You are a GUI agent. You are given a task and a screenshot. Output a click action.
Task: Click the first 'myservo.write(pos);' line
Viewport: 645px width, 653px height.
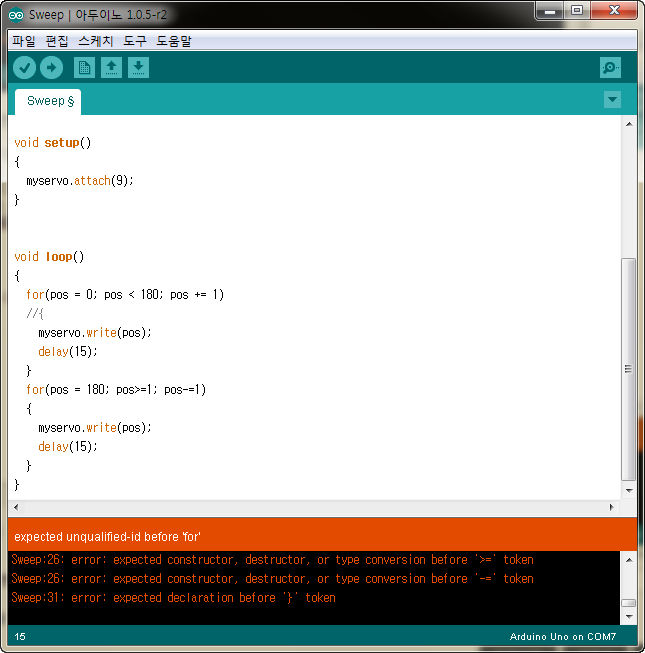point(95,333)
